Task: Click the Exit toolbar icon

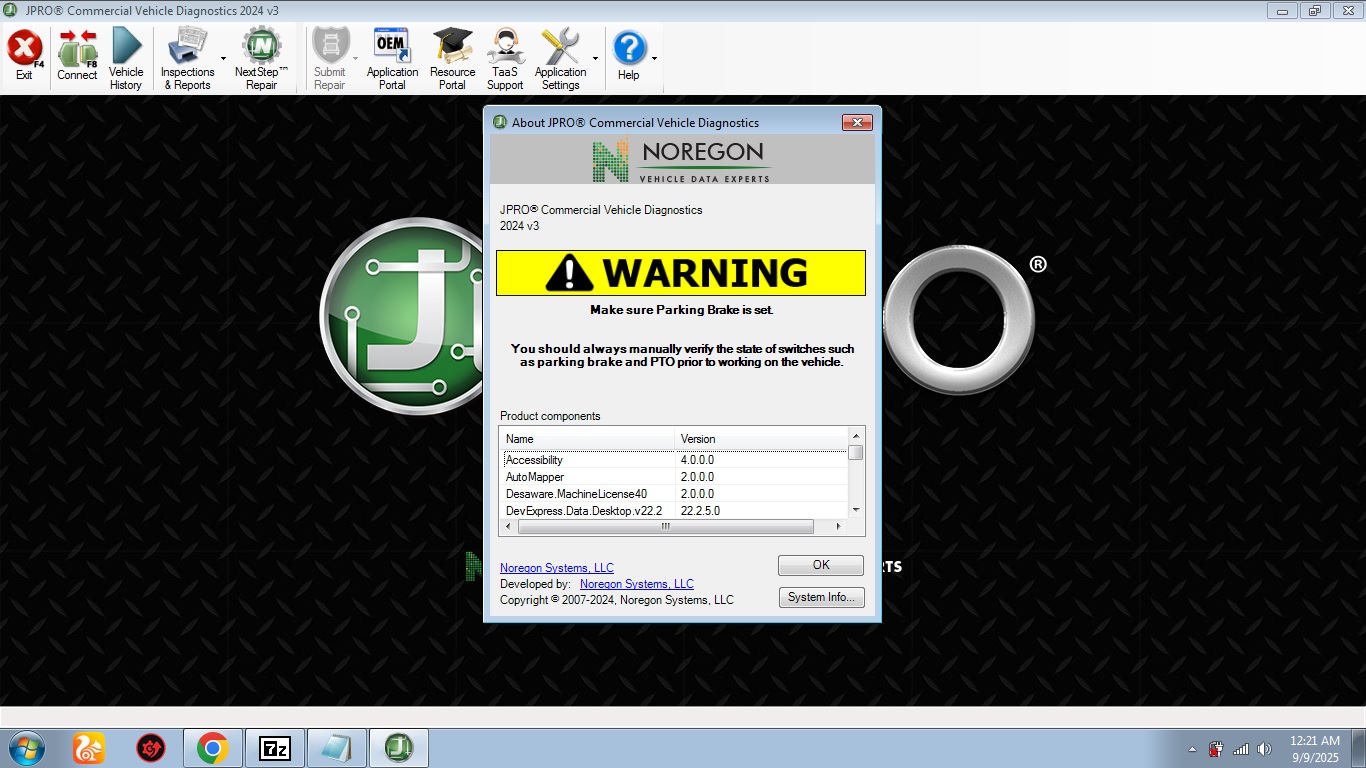Action: point(25,58)
